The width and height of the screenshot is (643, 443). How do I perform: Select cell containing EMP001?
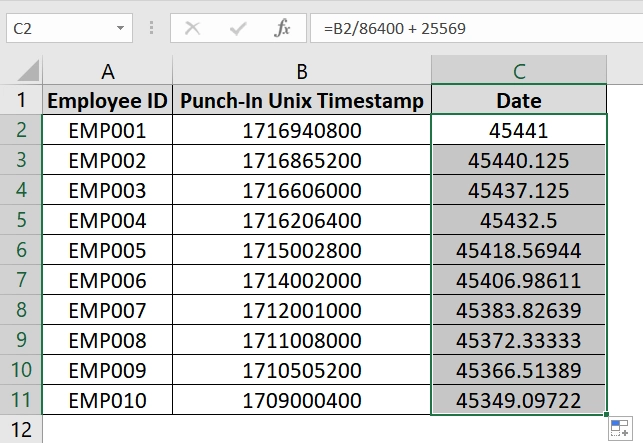[107, 130]
